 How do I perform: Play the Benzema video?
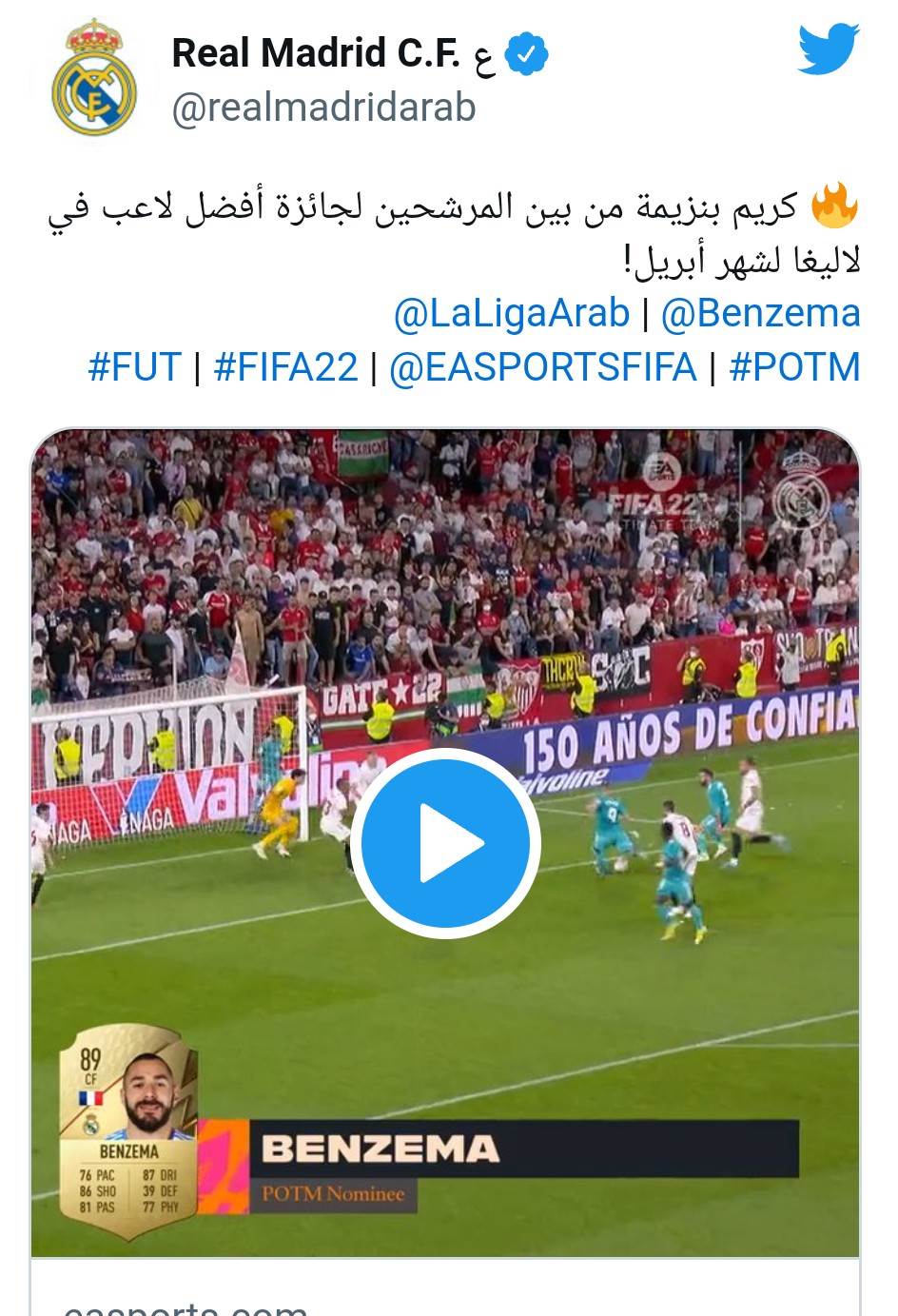445,843
